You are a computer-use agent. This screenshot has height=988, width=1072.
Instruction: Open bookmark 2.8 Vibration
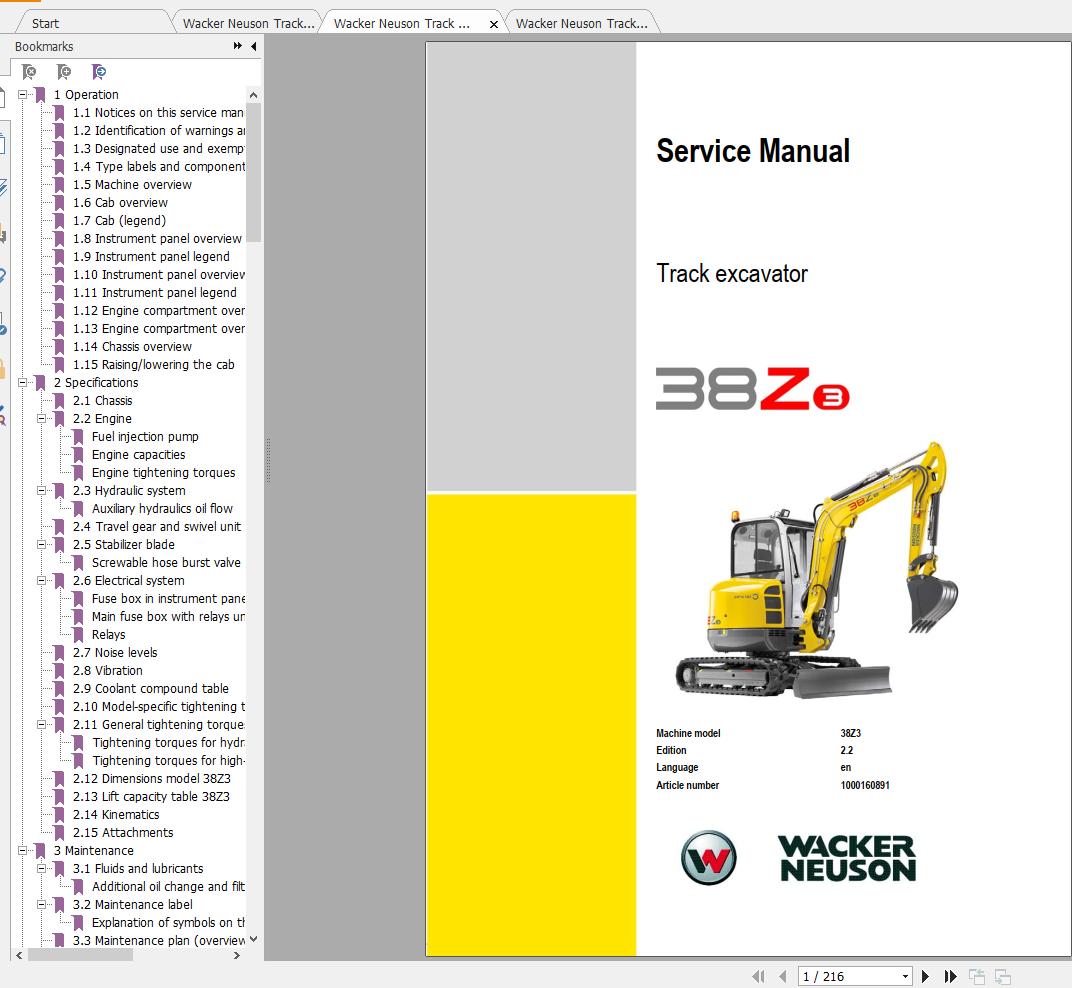pyautogui.click(x=108, y=671)
